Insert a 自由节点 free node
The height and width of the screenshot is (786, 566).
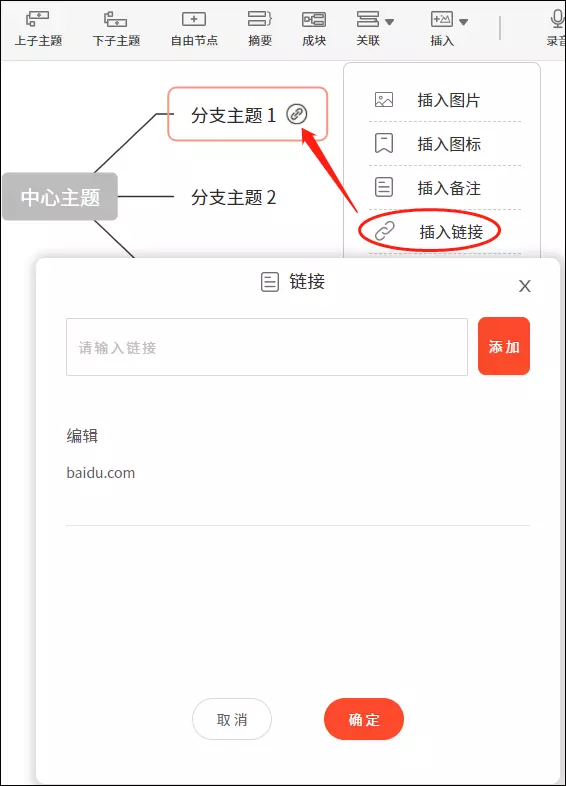[194, 20]
